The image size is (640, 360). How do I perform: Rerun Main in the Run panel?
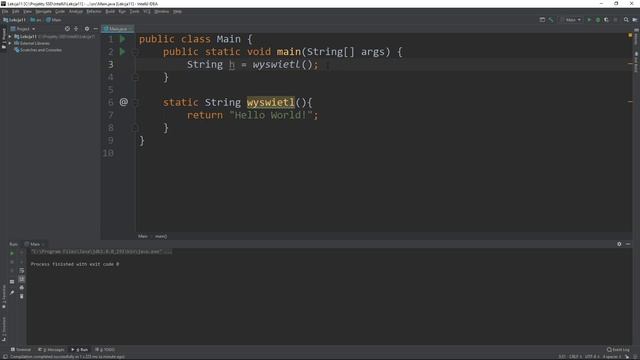[12, 253]
